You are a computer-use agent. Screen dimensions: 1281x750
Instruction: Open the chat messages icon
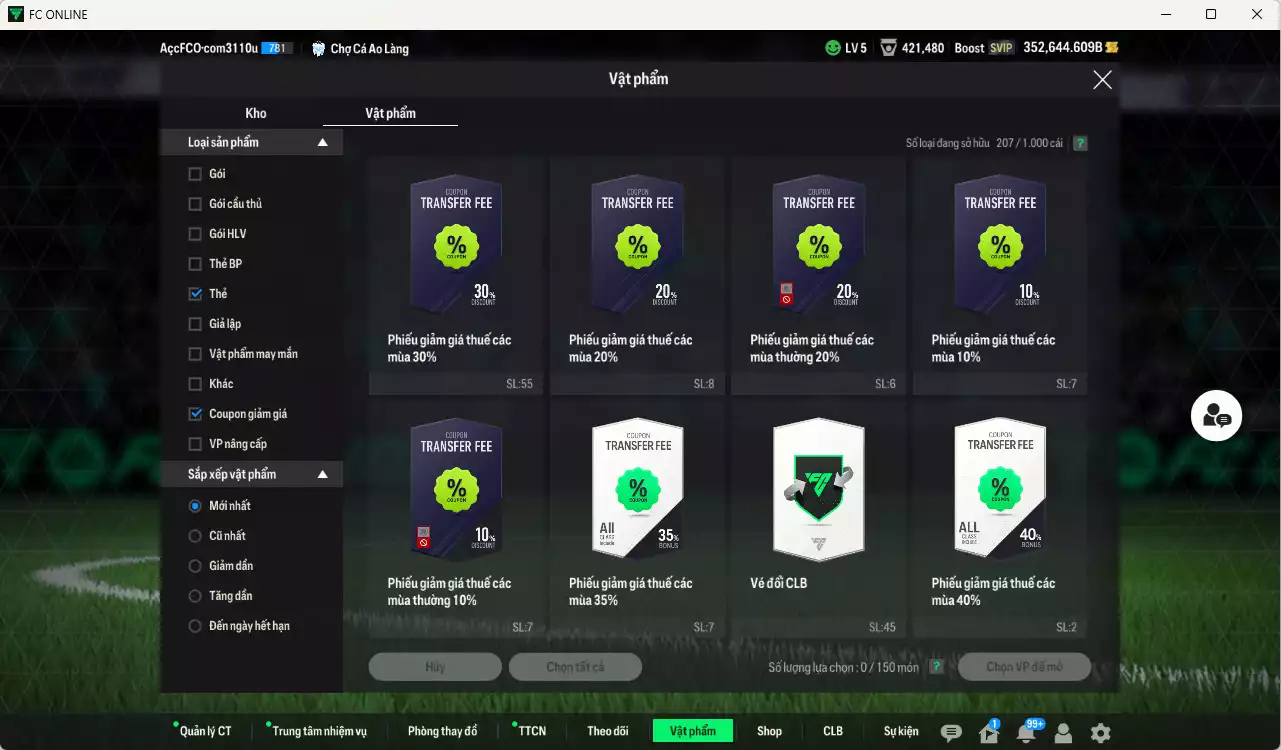[x=951, y=733]
